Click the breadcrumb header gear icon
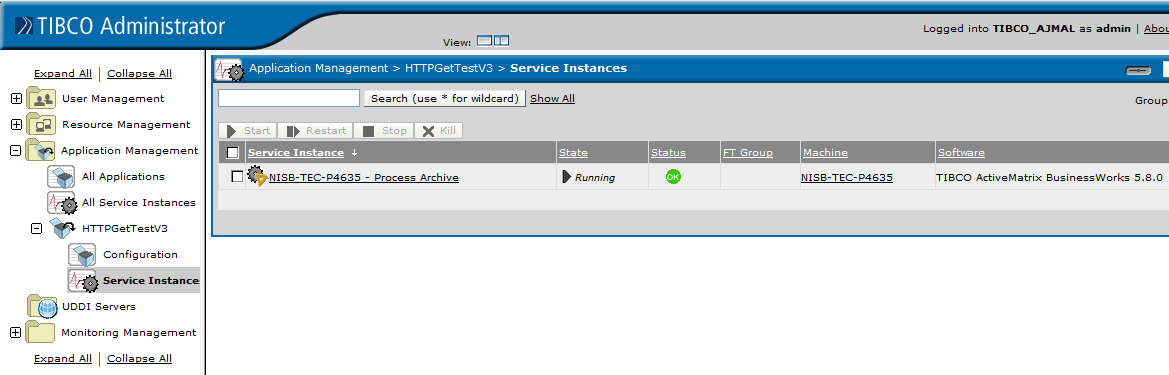Image resolution: width=1169 pixels, height=375 pixels. [229, 69]
